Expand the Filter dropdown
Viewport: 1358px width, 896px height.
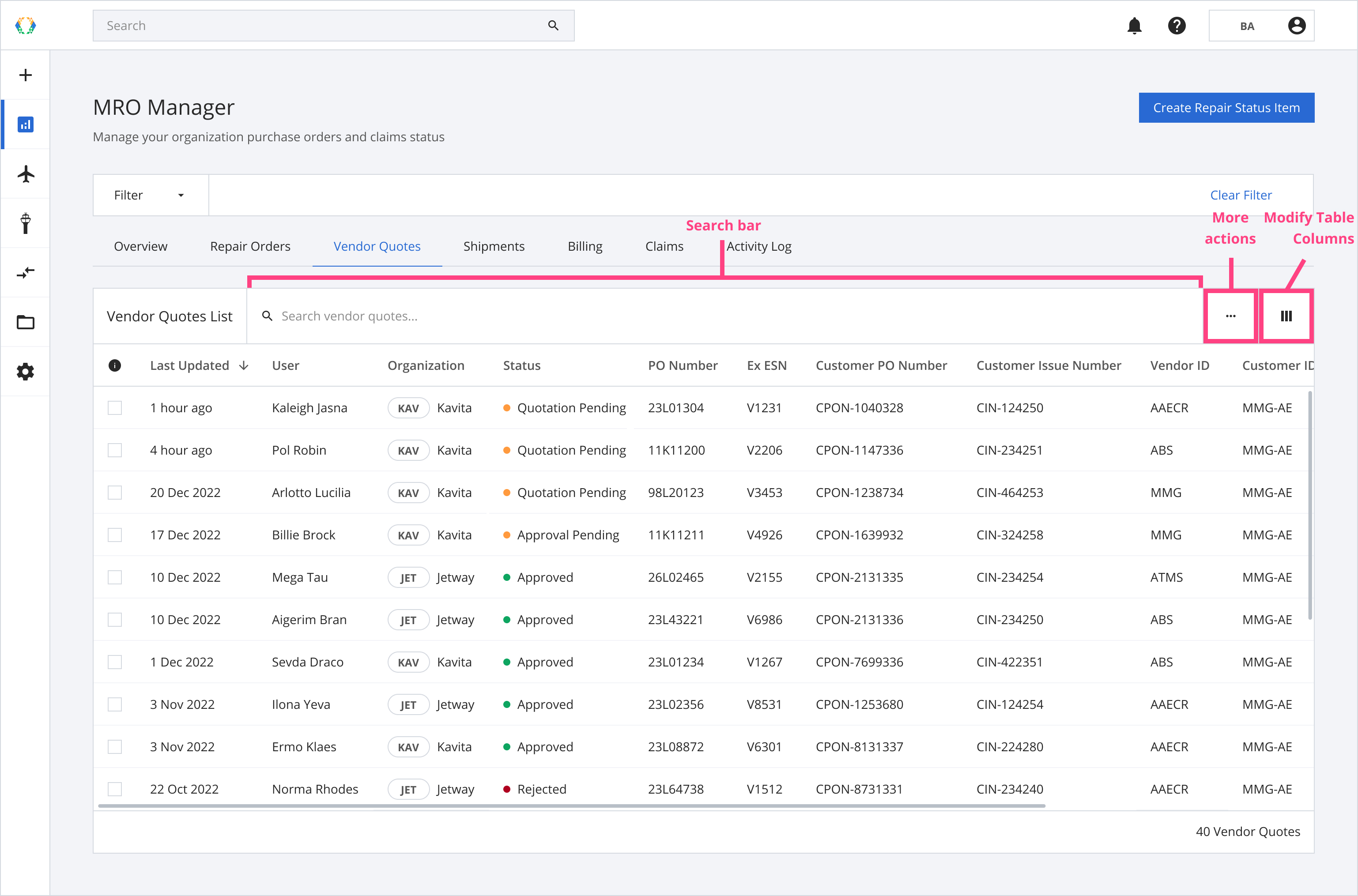pyautogui.click(x=151, y=196)
